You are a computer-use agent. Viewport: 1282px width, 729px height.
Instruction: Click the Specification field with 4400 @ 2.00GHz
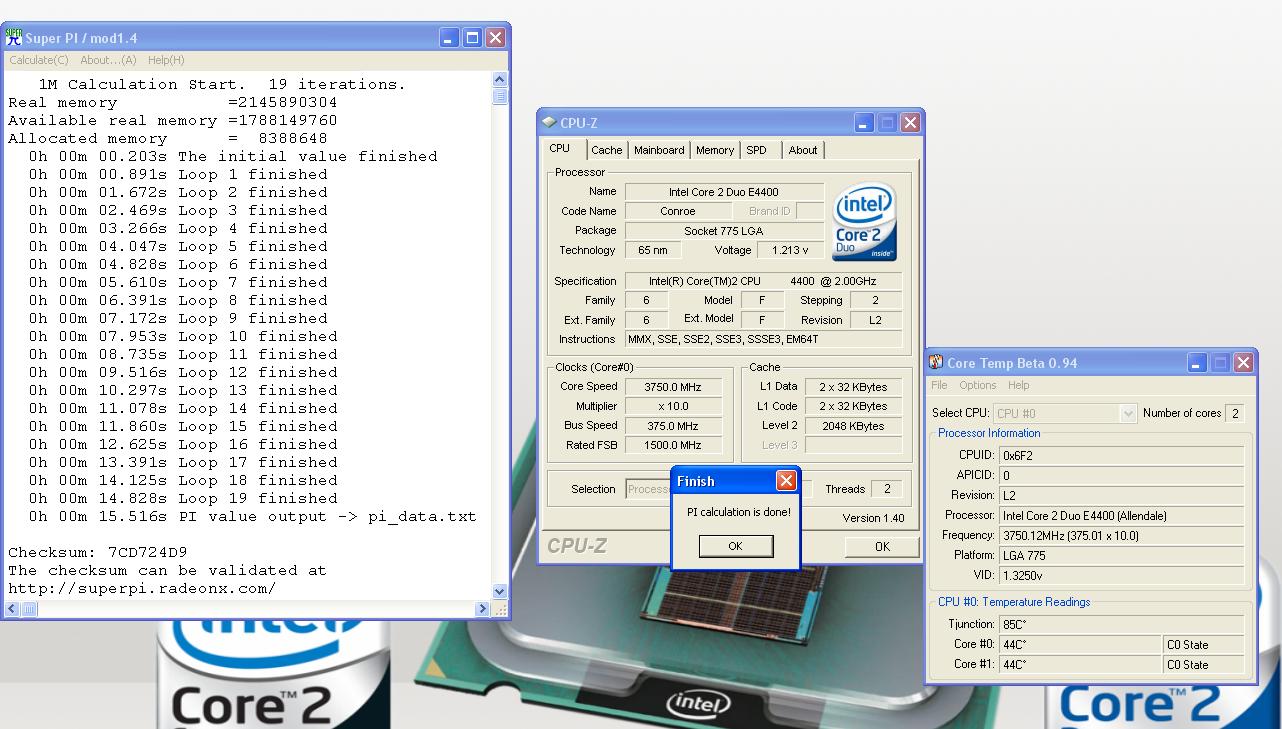click(x=763, y=281)
